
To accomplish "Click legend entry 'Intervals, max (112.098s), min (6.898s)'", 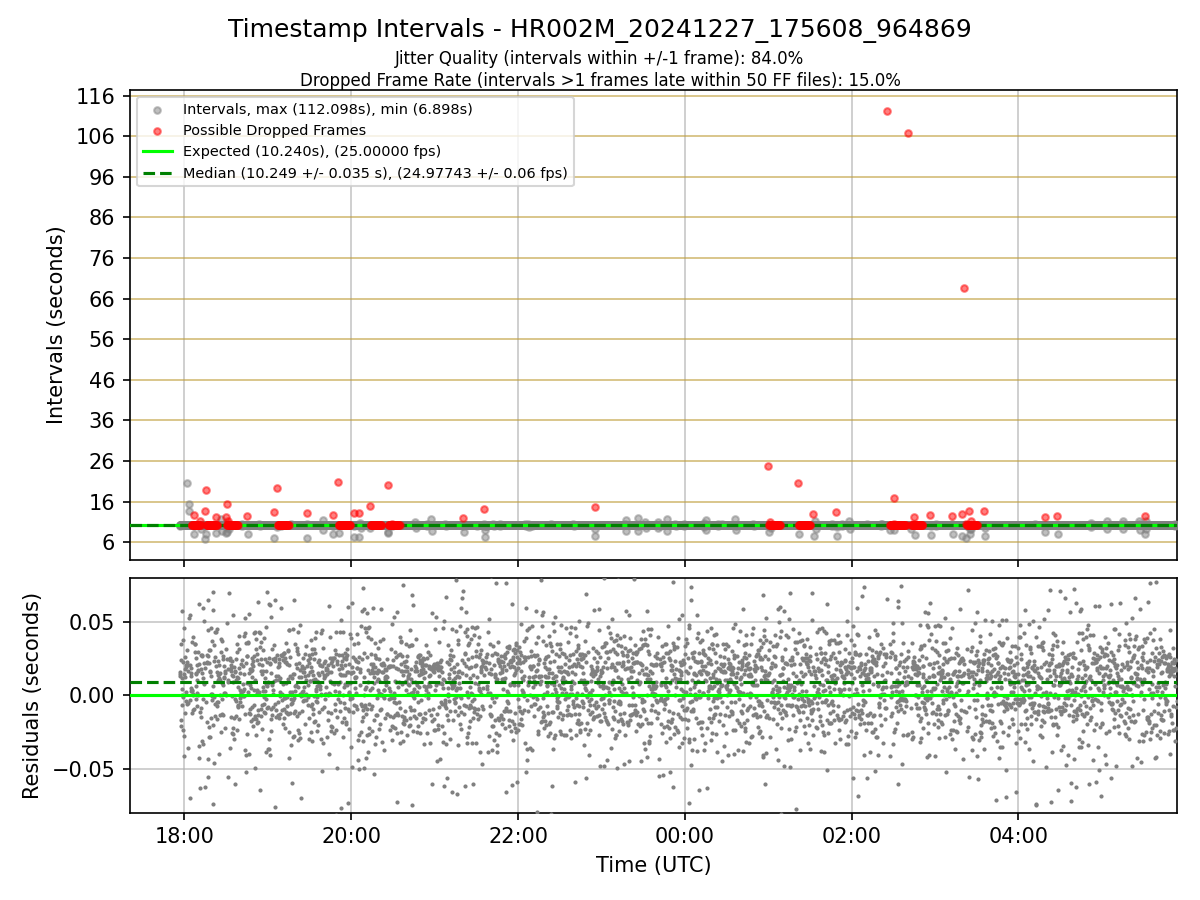I will tap(328, 108).
